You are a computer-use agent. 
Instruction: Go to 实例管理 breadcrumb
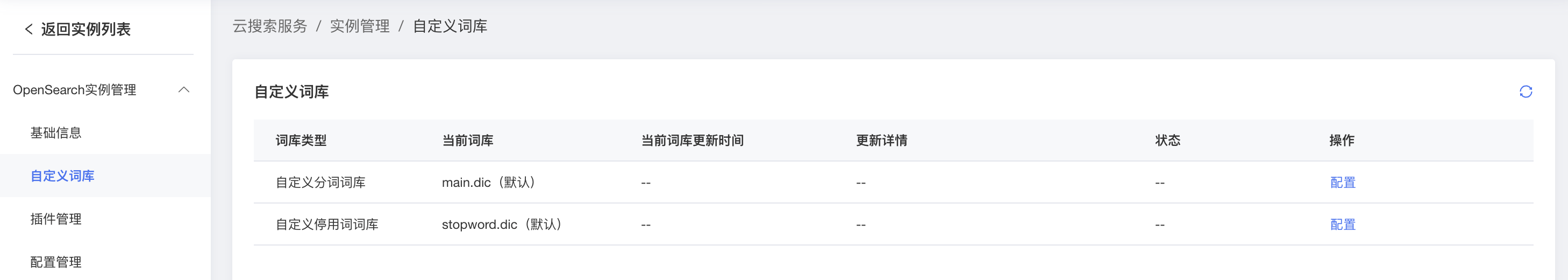pyautogui.click(x=360, y=26)
